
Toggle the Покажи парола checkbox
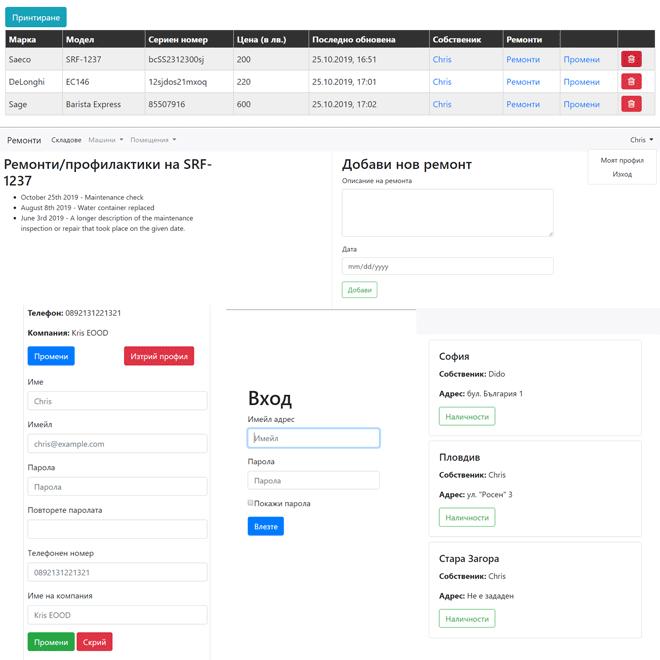(x=250, y=503)
